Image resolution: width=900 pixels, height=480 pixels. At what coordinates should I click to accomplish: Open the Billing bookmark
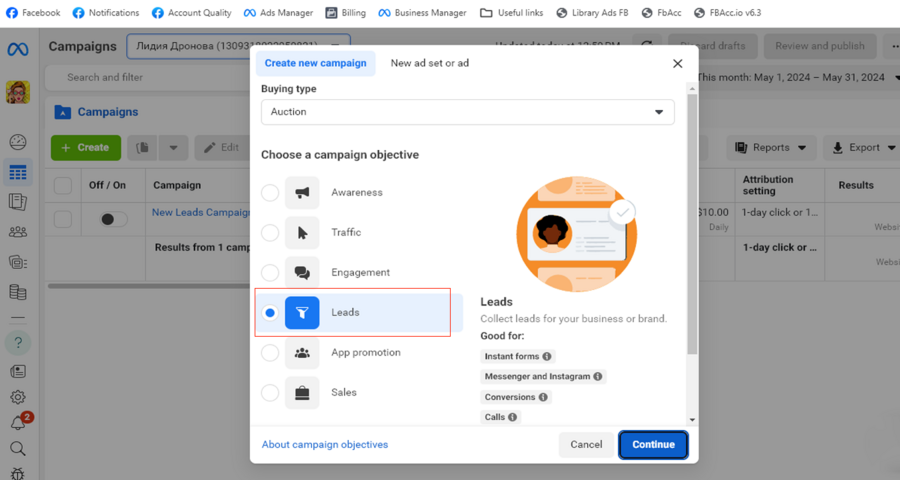346,13
